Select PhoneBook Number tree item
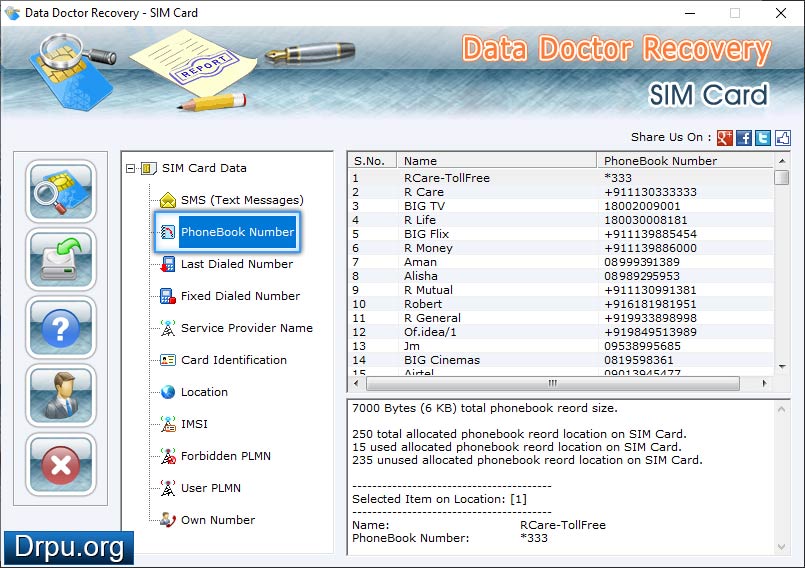The image size is (805, 568). (x=237, y=232)
